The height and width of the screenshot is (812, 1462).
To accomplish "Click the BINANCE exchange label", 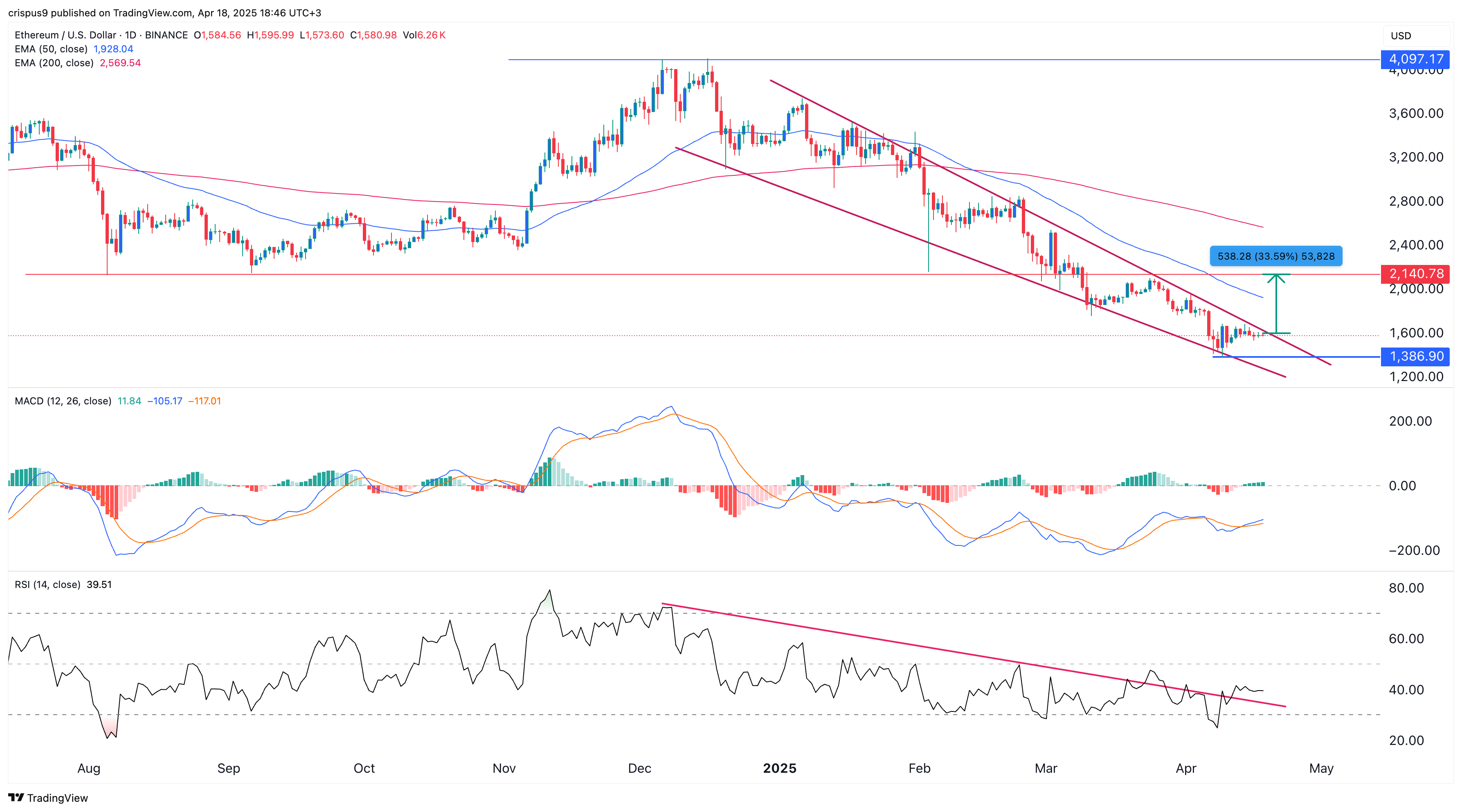I will coord(166,35).
